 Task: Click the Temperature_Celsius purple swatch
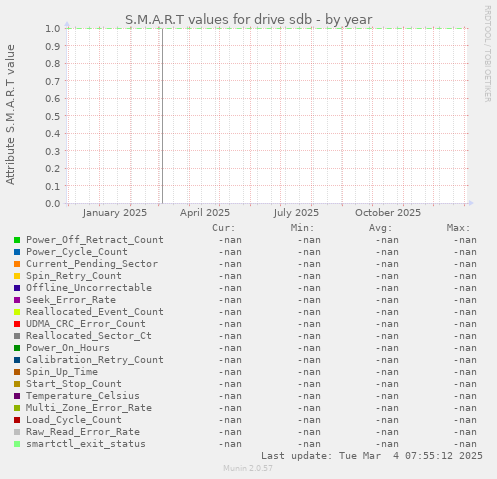pos(17,396)
